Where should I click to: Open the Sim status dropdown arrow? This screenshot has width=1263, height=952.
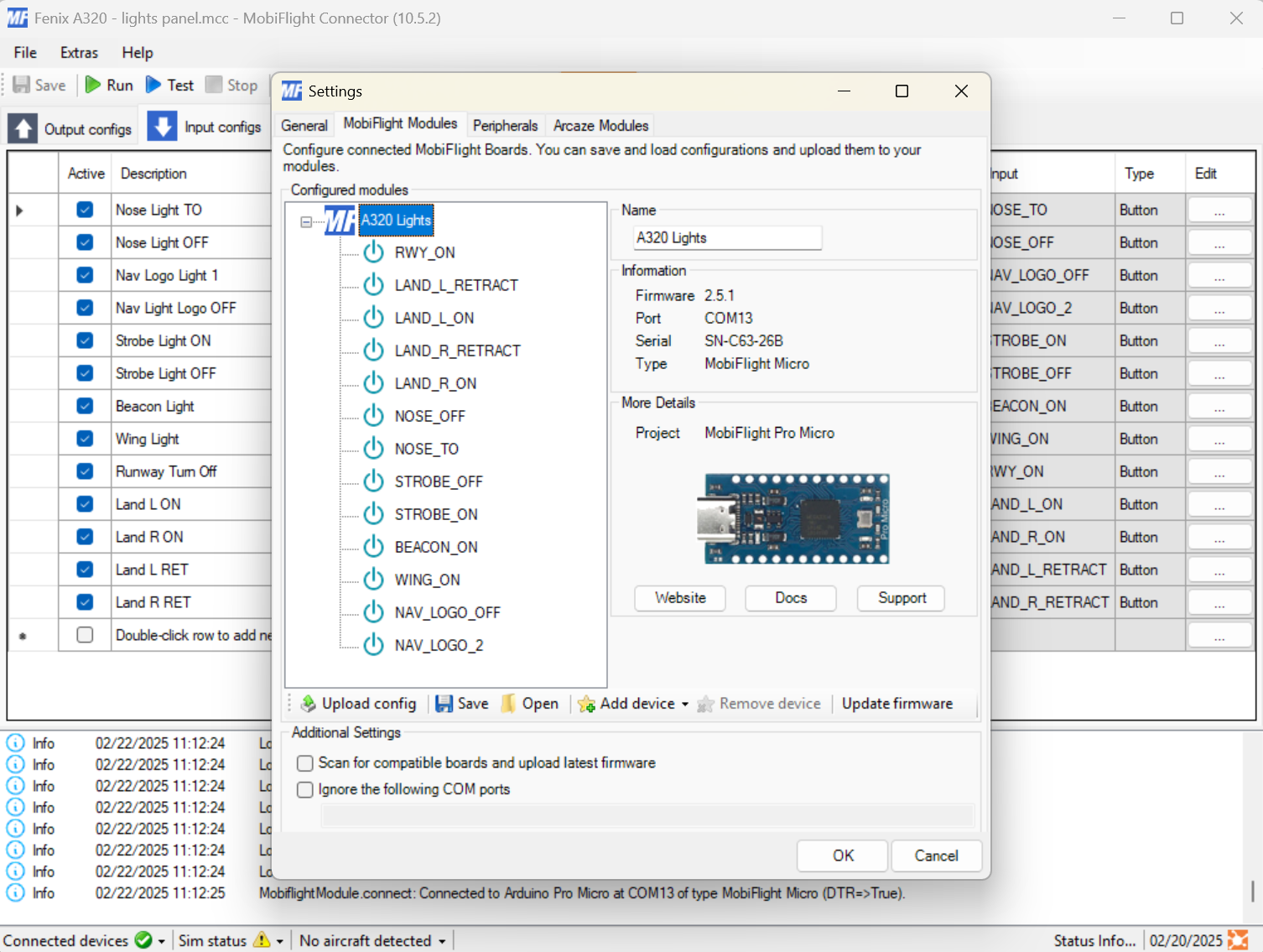280,941
